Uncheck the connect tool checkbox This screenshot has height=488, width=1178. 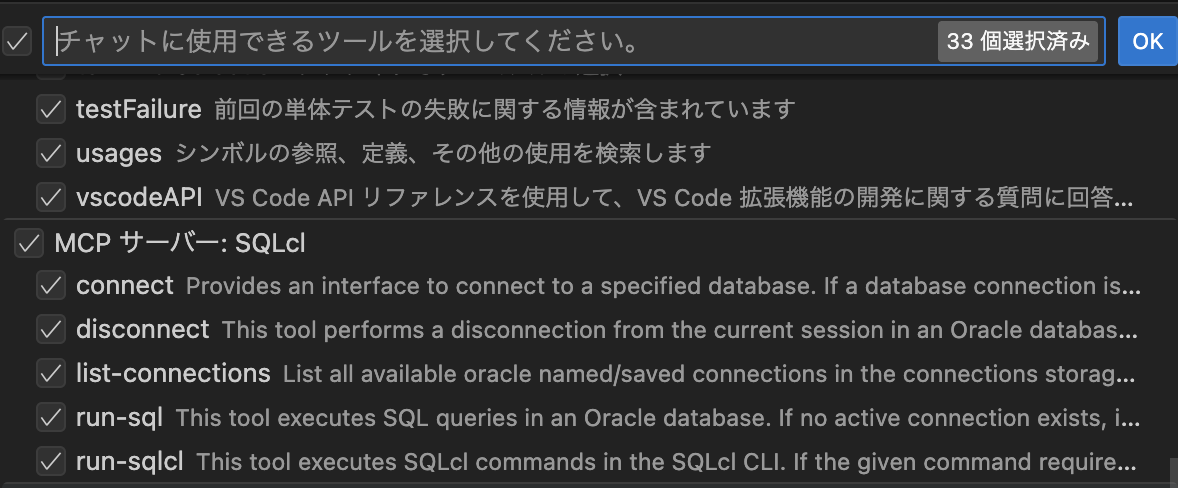(x=49, y=286)
